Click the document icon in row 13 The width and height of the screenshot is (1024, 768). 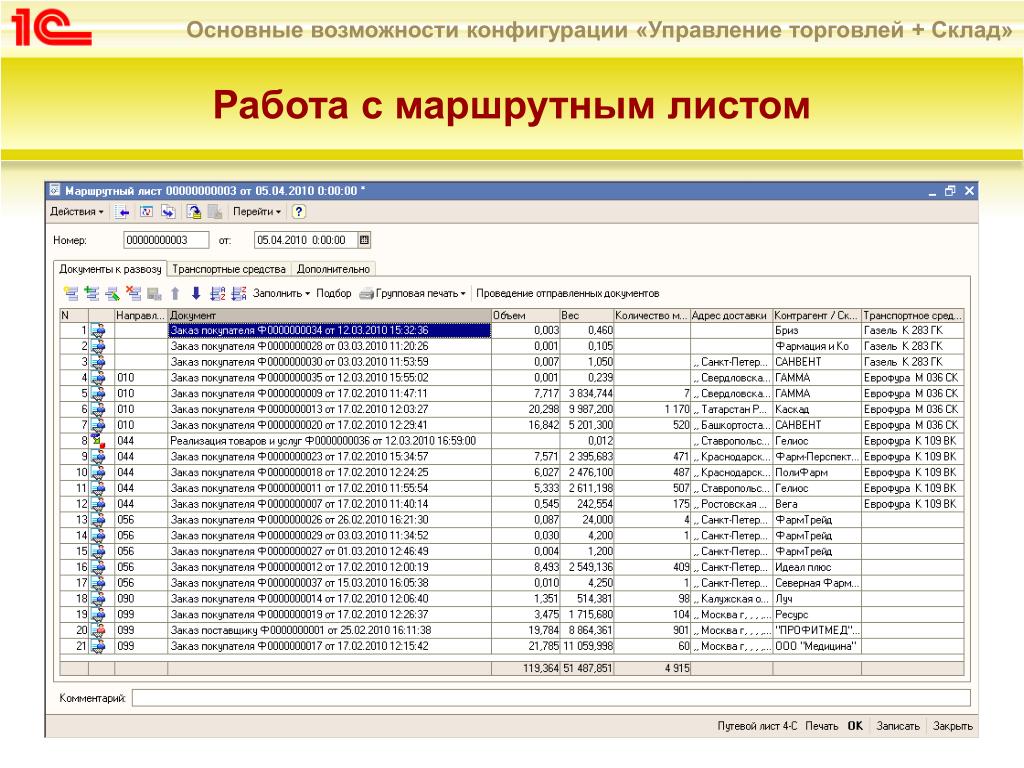pyautogui.click(x=98, y=520)
